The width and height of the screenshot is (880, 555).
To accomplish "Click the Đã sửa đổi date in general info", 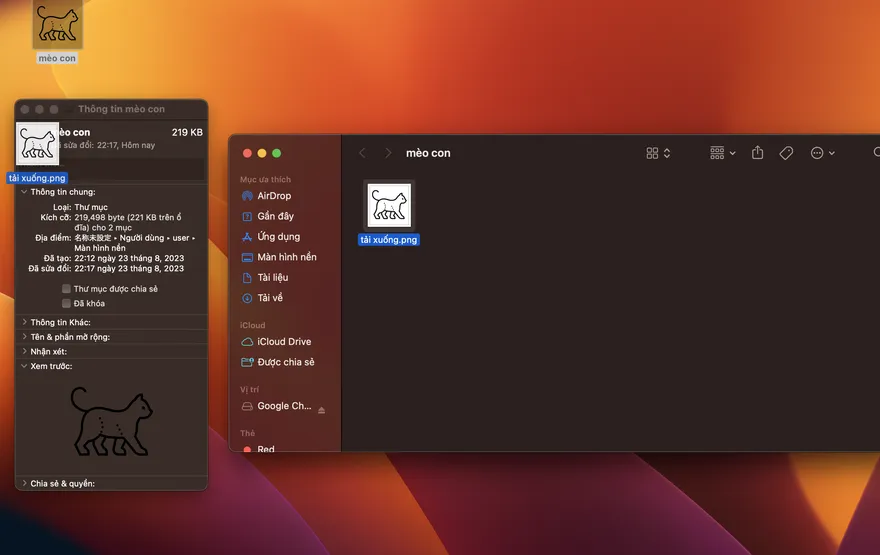I will pos(129,268).
